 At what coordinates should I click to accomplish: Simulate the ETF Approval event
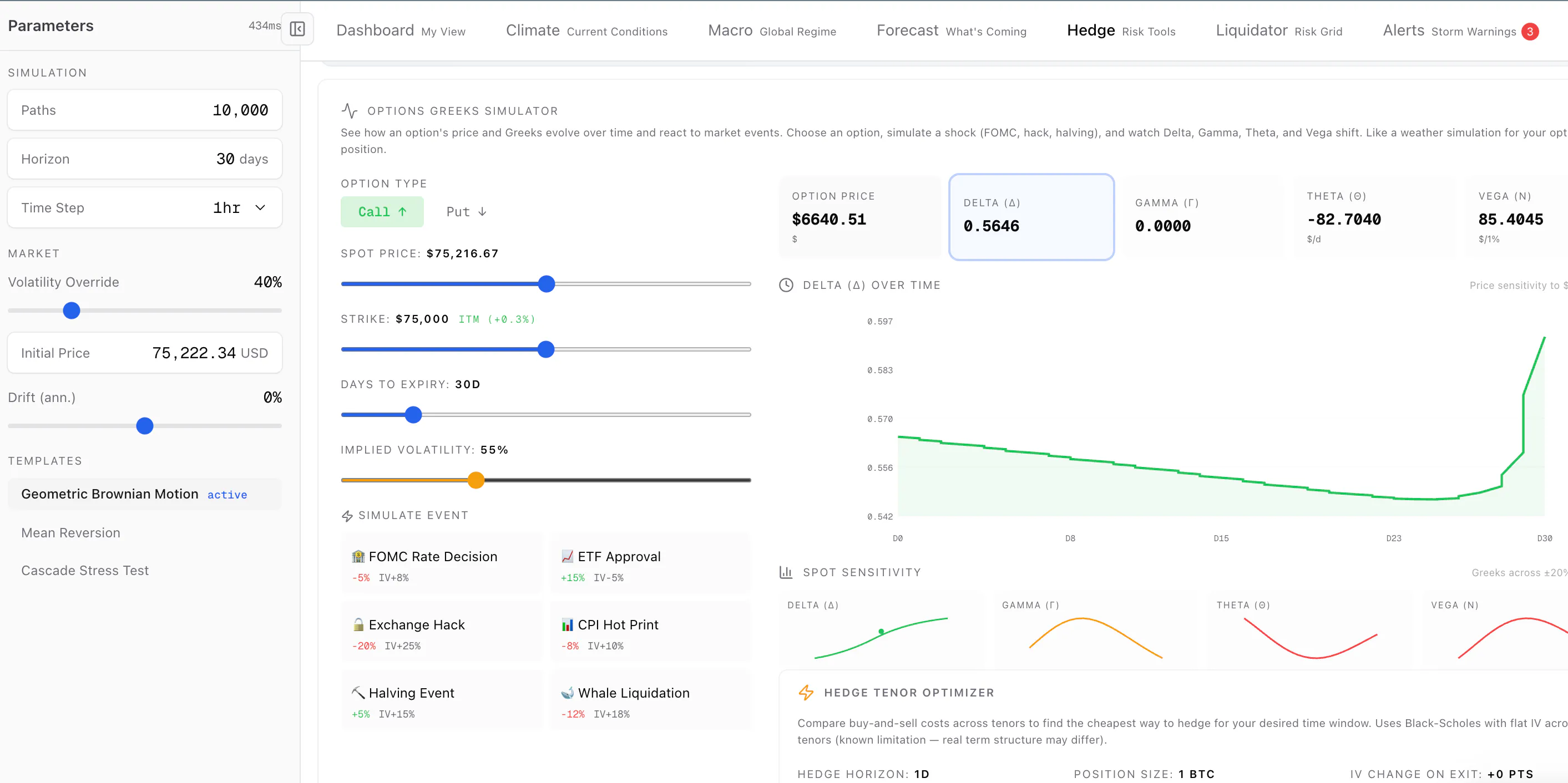651,564
